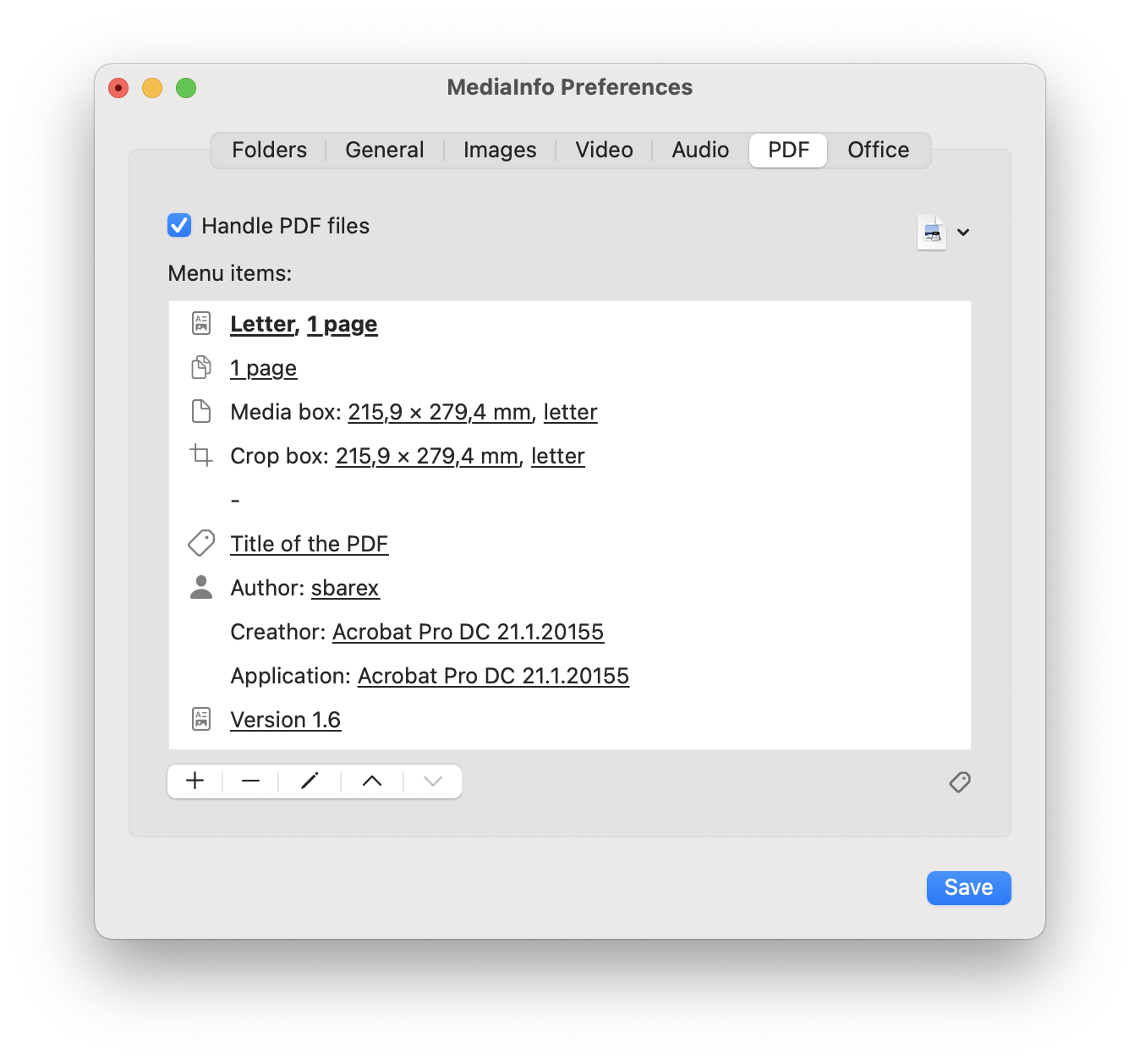
Task: Click crop icon beside Crop box row
Action: tap(201, 455)
